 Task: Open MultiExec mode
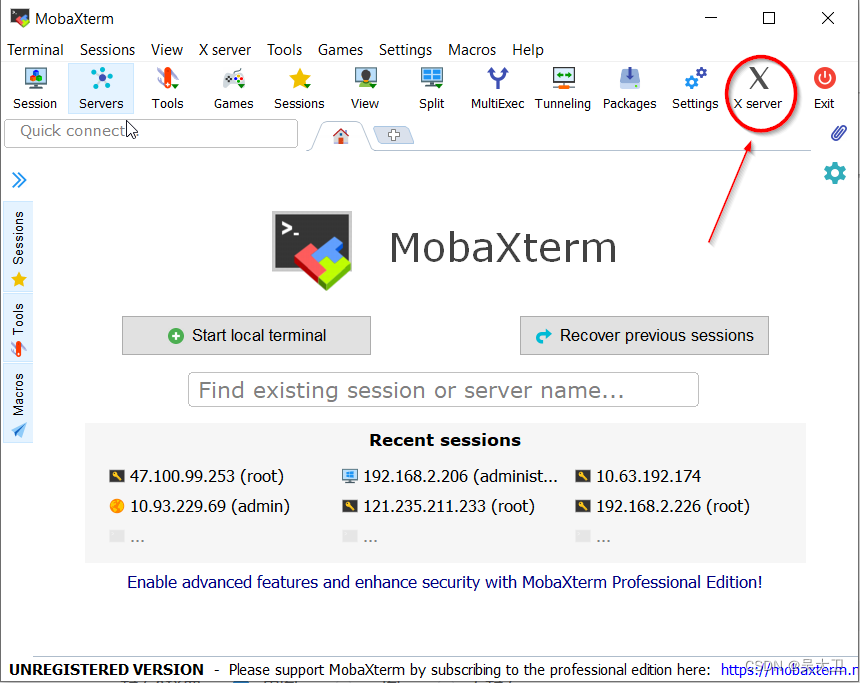click(497, 88)
